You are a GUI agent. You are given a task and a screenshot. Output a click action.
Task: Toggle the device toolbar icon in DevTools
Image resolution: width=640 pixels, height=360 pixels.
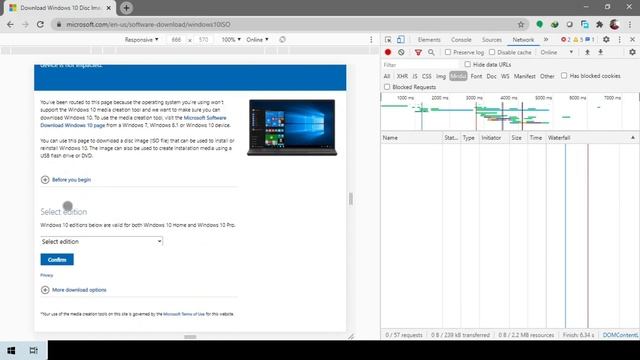400,40
